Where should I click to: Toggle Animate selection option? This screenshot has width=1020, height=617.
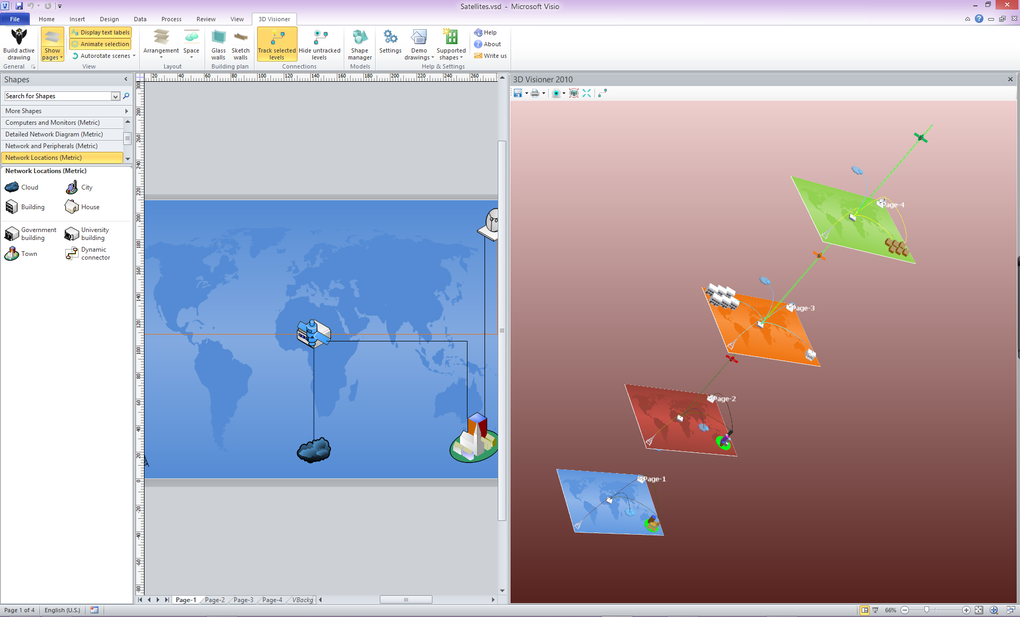101,44
